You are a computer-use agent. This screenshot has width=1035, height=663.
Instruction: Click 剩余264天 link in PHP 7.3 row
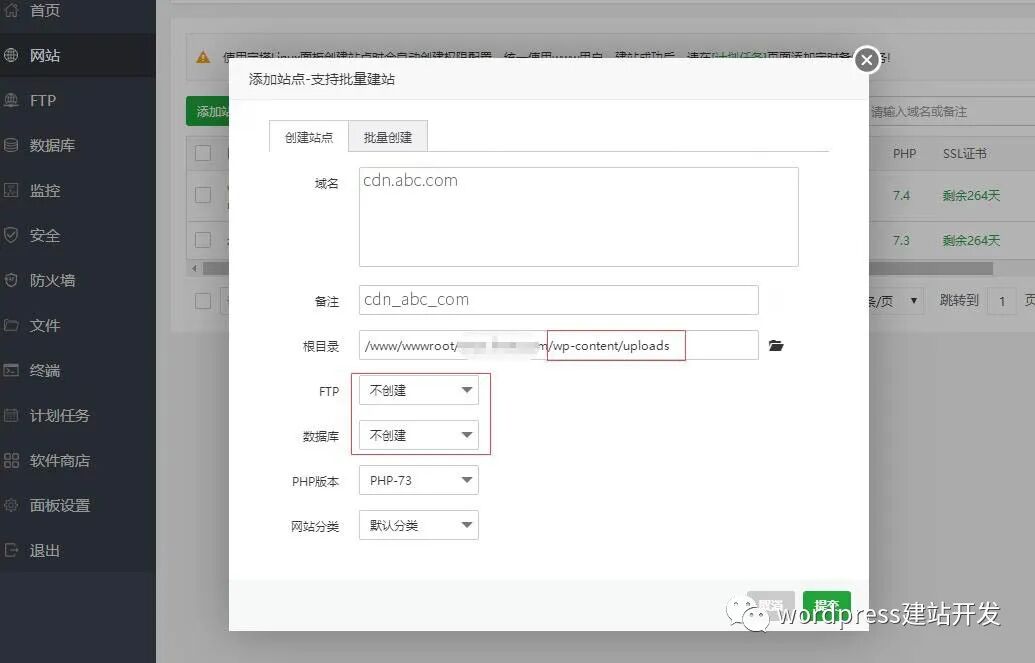click(x=971, y=240)
